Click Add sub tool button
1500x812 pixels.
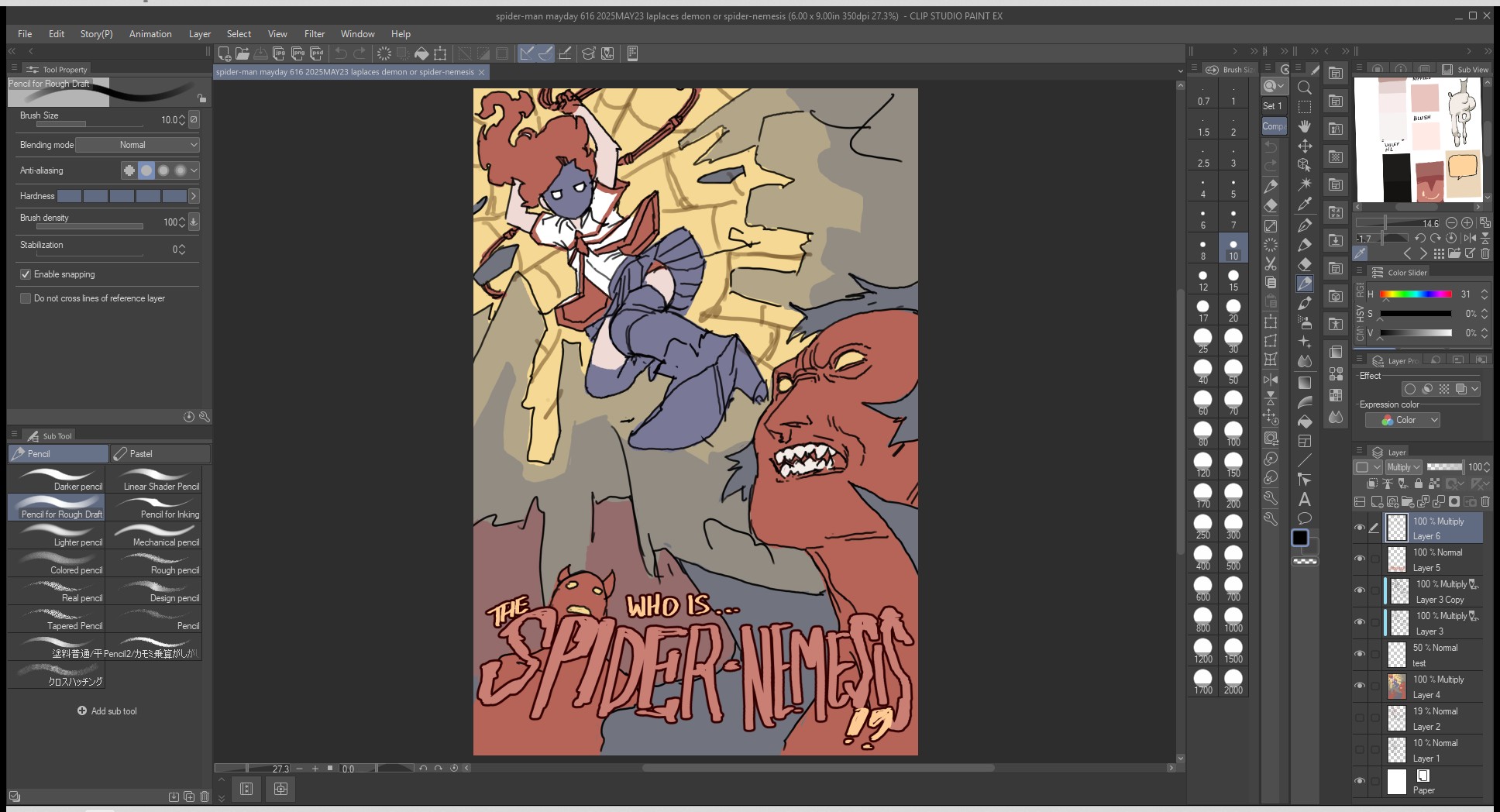click(107, 711)
